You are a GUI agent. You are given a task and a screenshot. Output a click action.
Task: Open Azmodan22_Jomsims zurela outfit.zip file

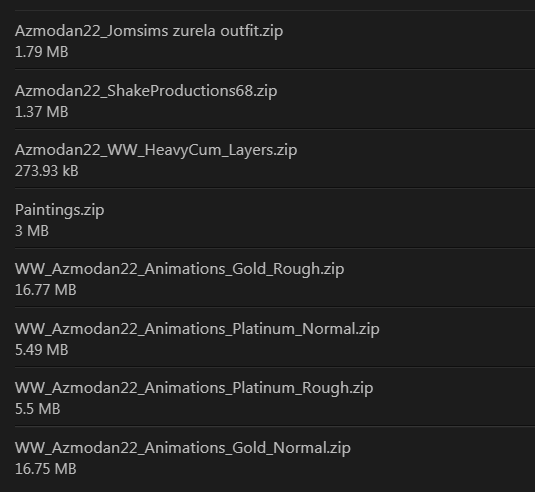click(149, 31)
